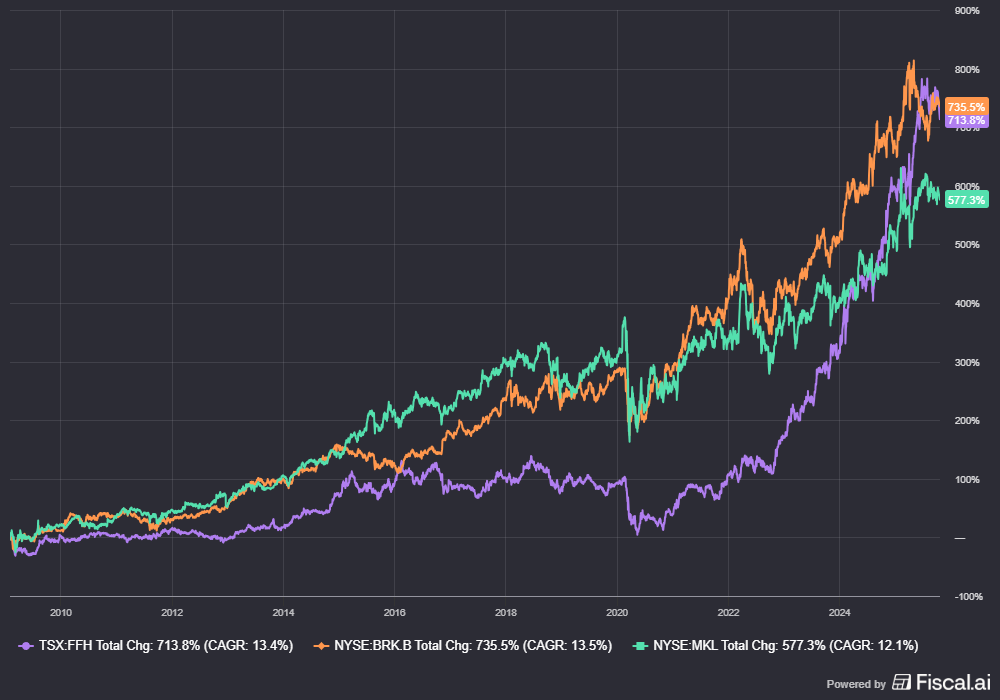The image size is (1000, 700).
Task: Click the -100% y-axis label
Action: tap(968, 597)
